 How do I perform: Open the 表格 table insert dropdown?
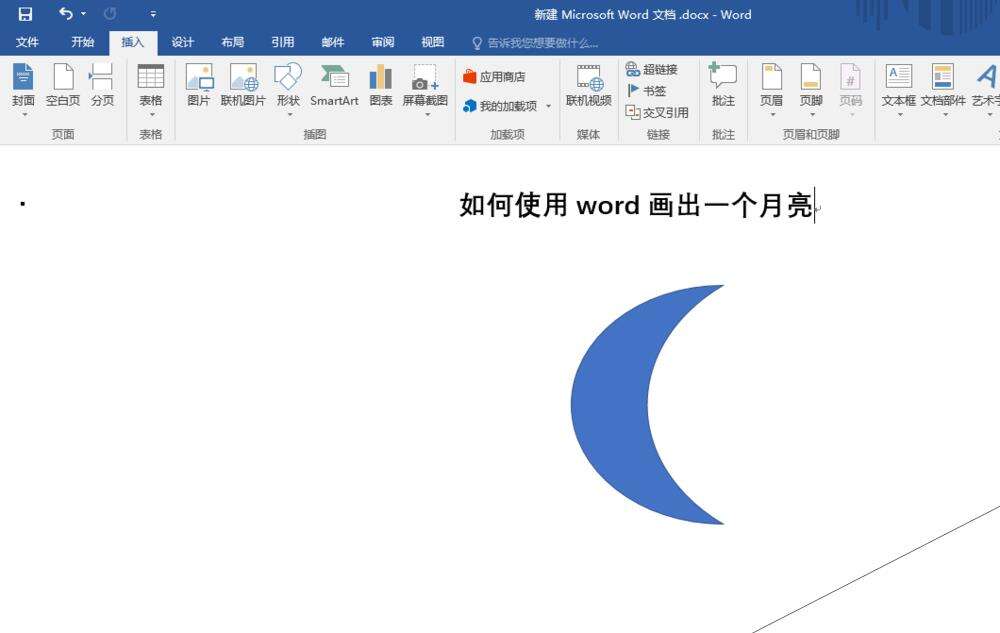tap(151, 89)
